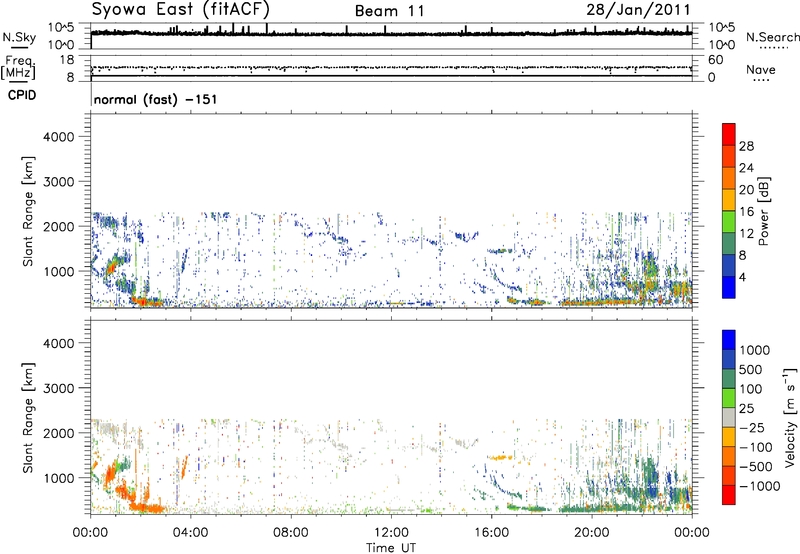Click the "60" tick of the Nave axis
Screen dimensions: 800x554
pyautogui.click(x=715, y=60)
